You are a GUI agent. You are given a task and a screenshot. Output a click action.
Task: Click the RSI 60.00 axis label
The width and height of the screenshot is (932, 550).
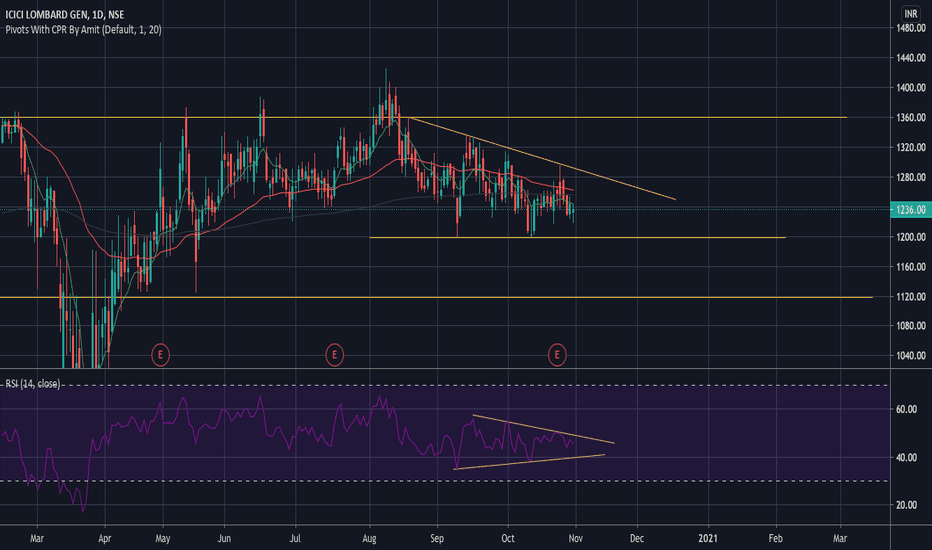coord(906,409)
